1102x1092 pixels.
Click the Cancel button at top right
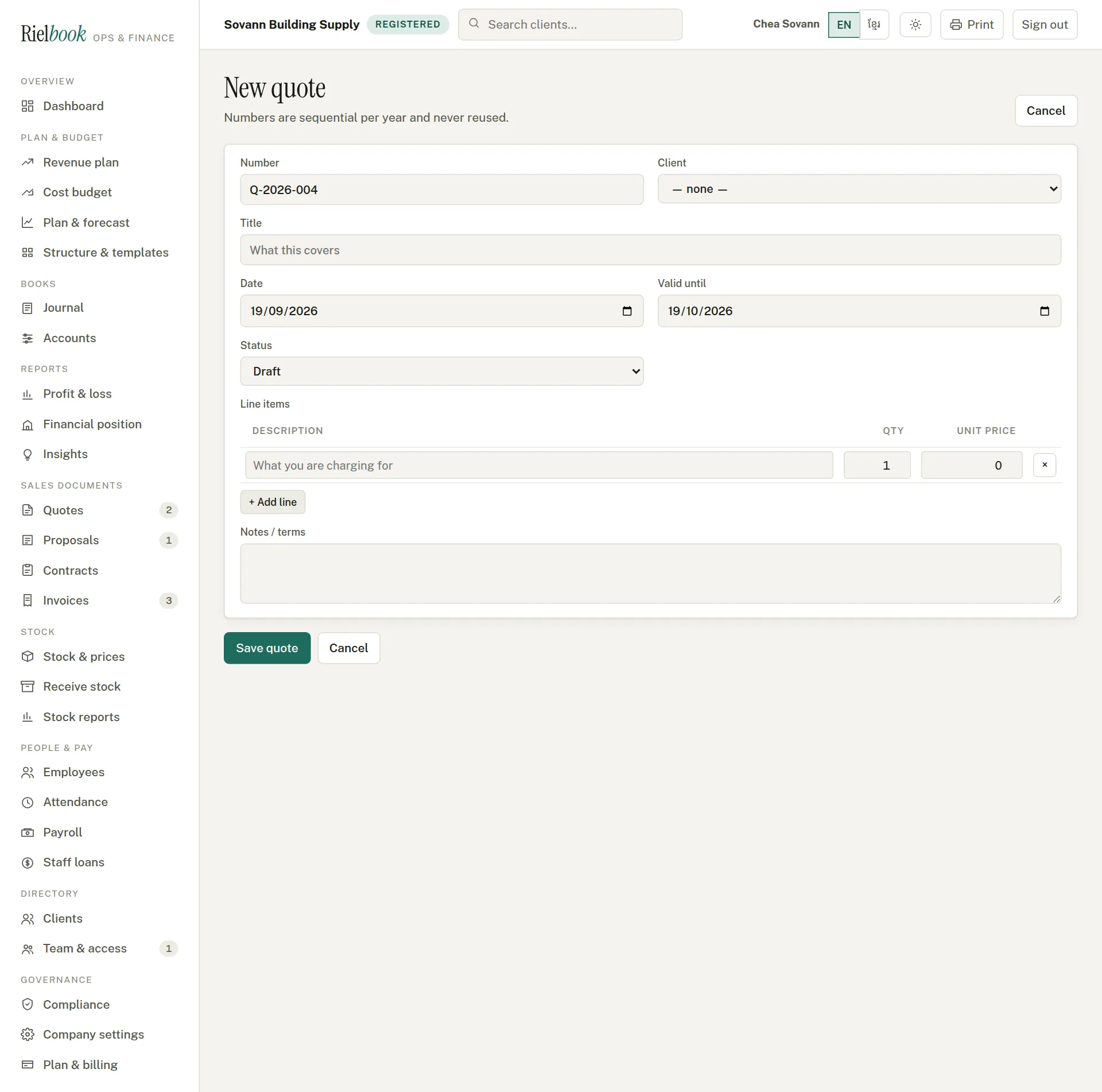coord(1046,111)
